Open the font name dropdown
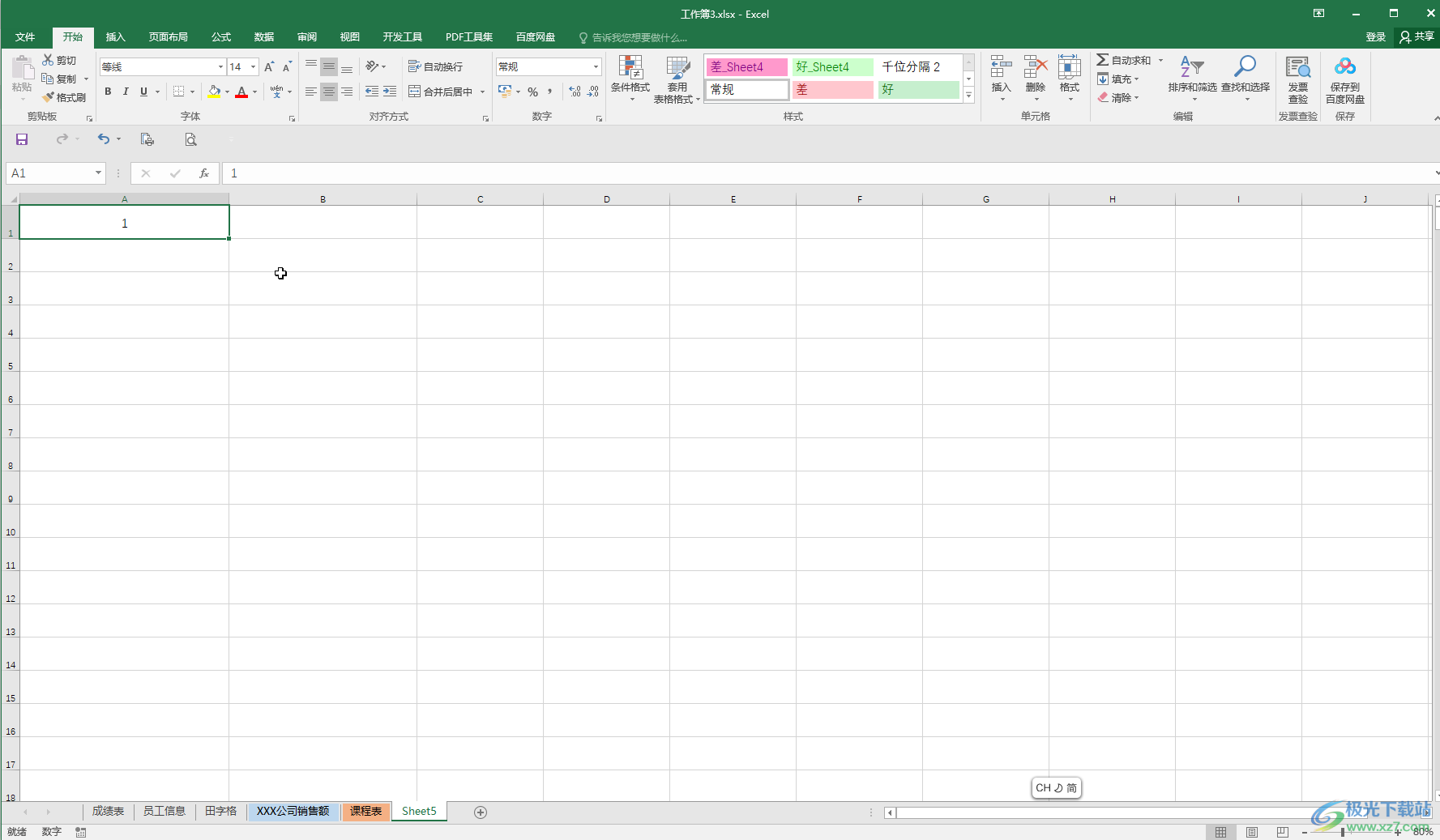 pos(220,66)
